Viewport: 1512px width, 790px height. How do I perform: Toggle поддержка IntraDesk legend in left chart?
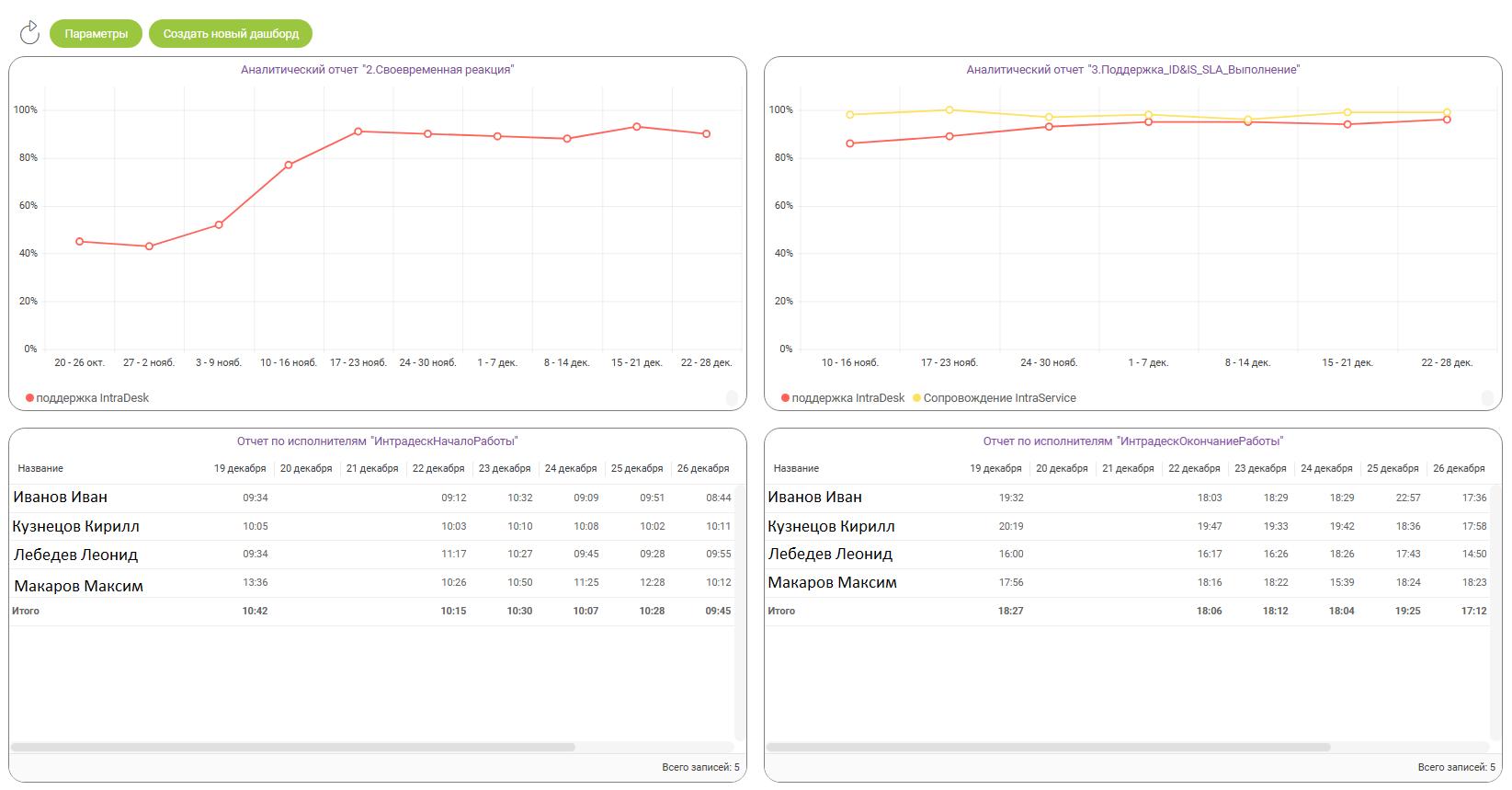click(87, 398)
